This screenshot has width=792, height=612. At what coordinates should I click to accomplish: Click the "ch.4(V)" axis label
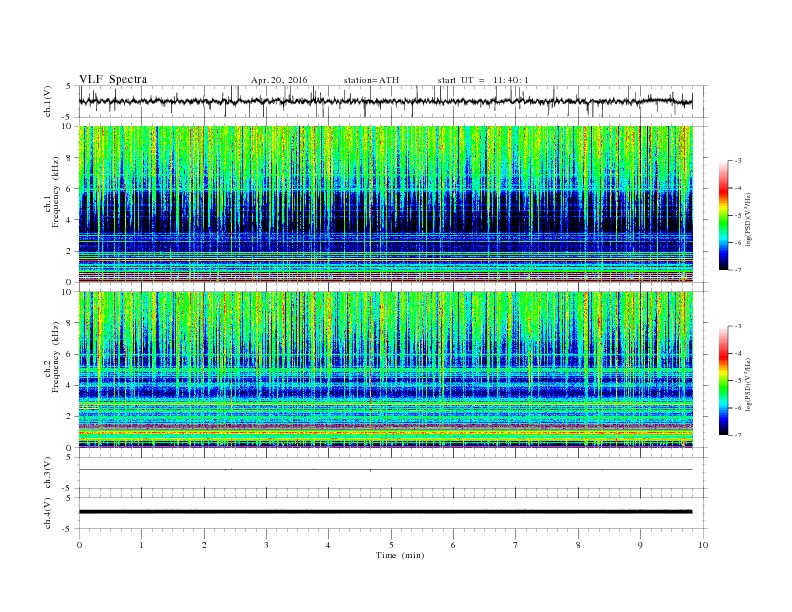click(48, 513)
